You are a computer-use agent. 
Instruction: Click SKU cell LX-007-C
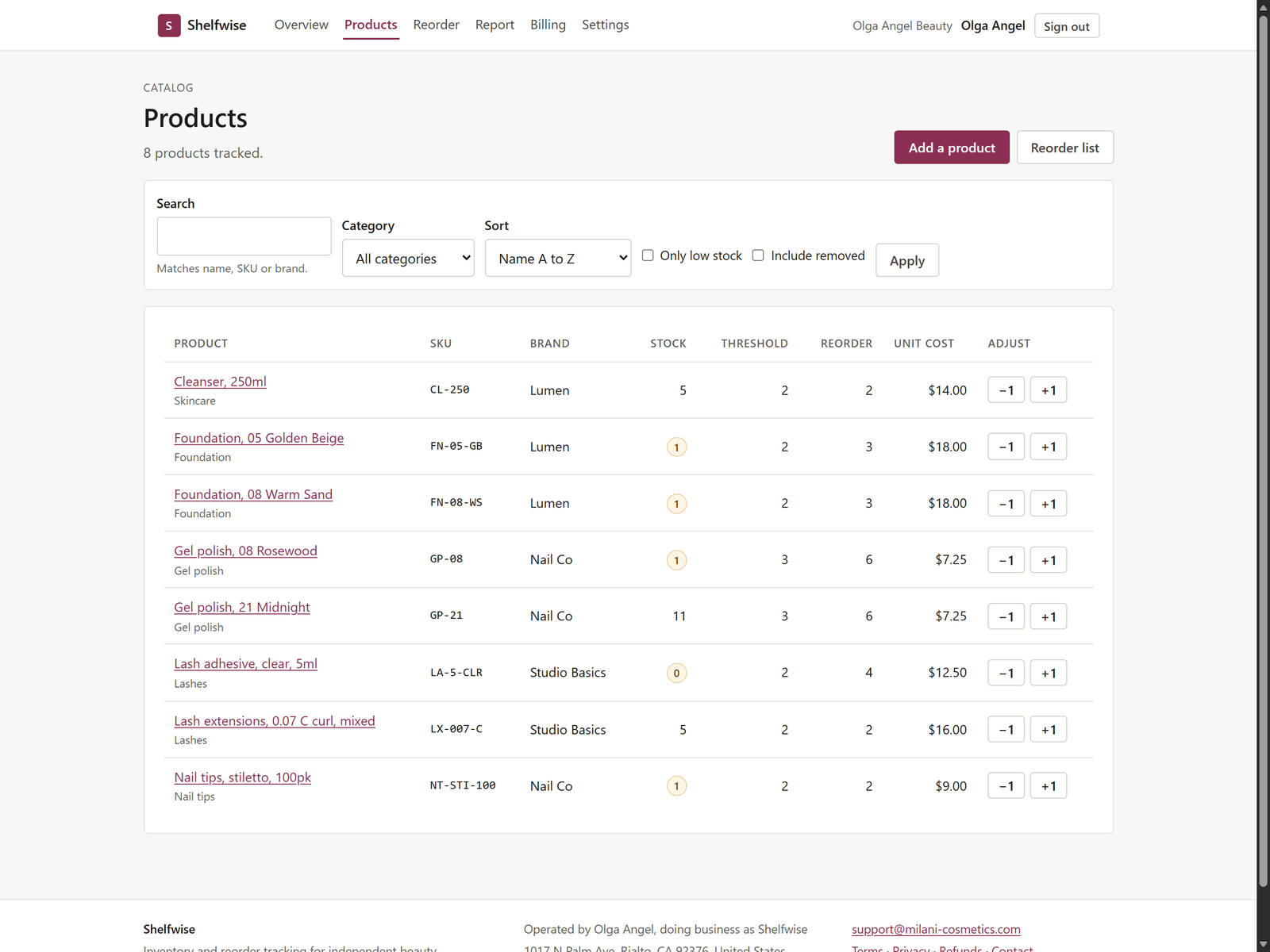[456, 728]
